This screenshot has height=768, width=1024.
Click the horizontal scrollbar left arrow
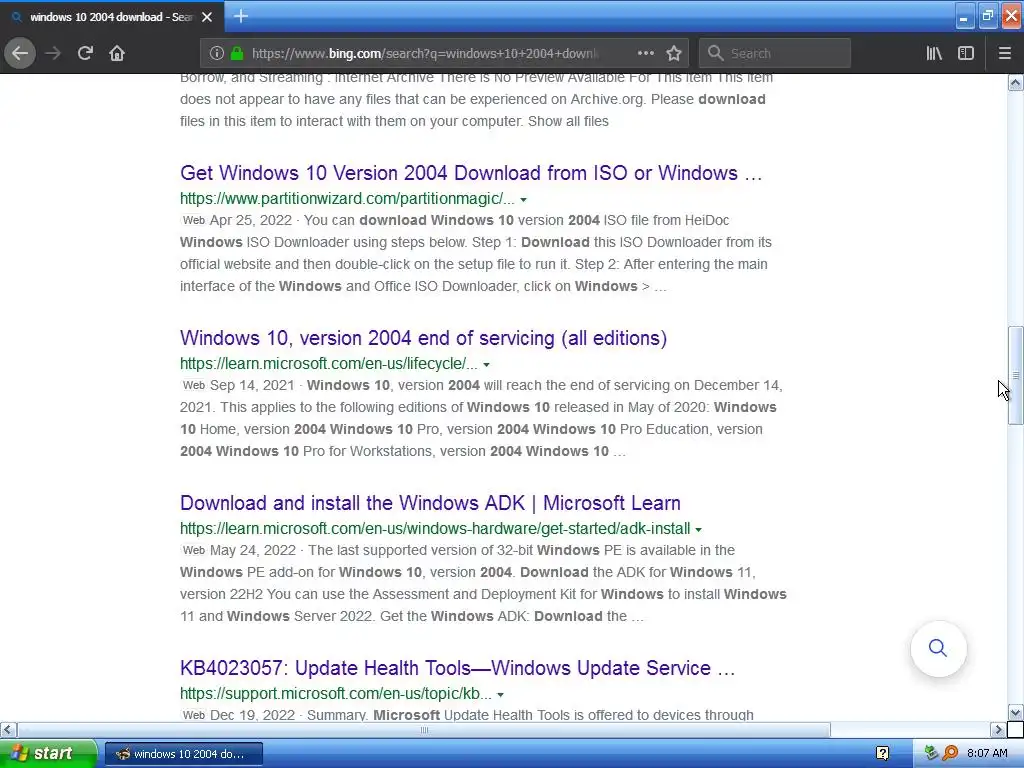pos(8,729)
